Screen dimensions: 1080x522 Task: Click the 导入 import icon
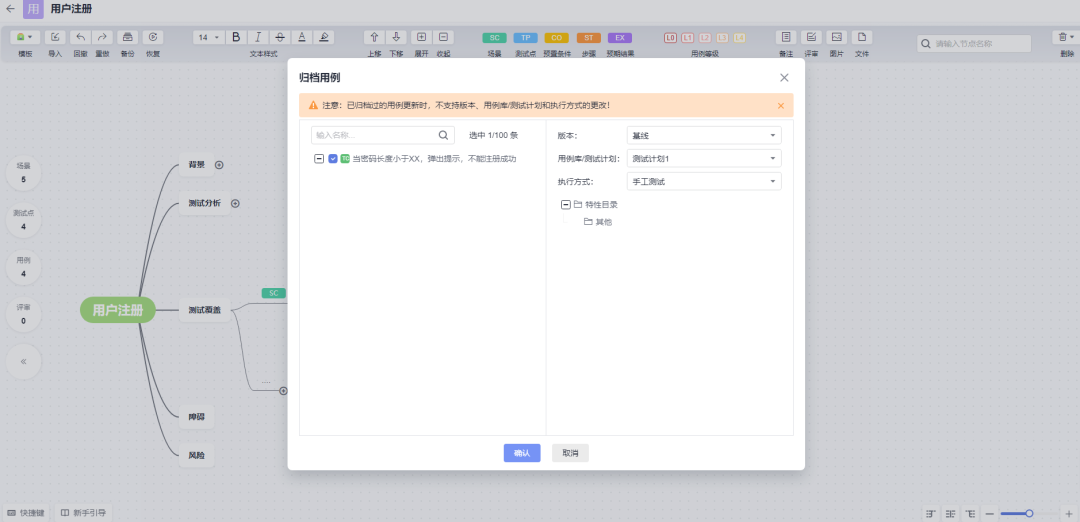click(55, 37)
